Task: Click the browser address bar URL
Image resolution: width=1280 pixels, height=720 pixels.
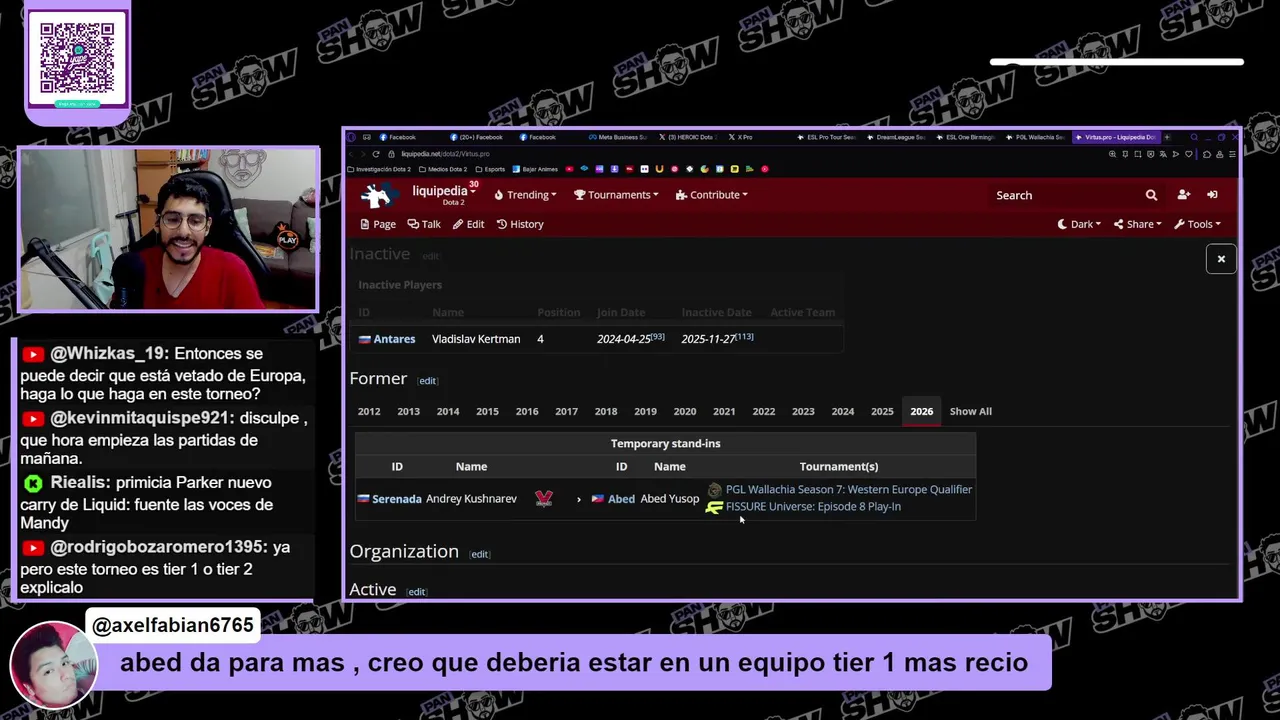Action: tap(445, 154)
